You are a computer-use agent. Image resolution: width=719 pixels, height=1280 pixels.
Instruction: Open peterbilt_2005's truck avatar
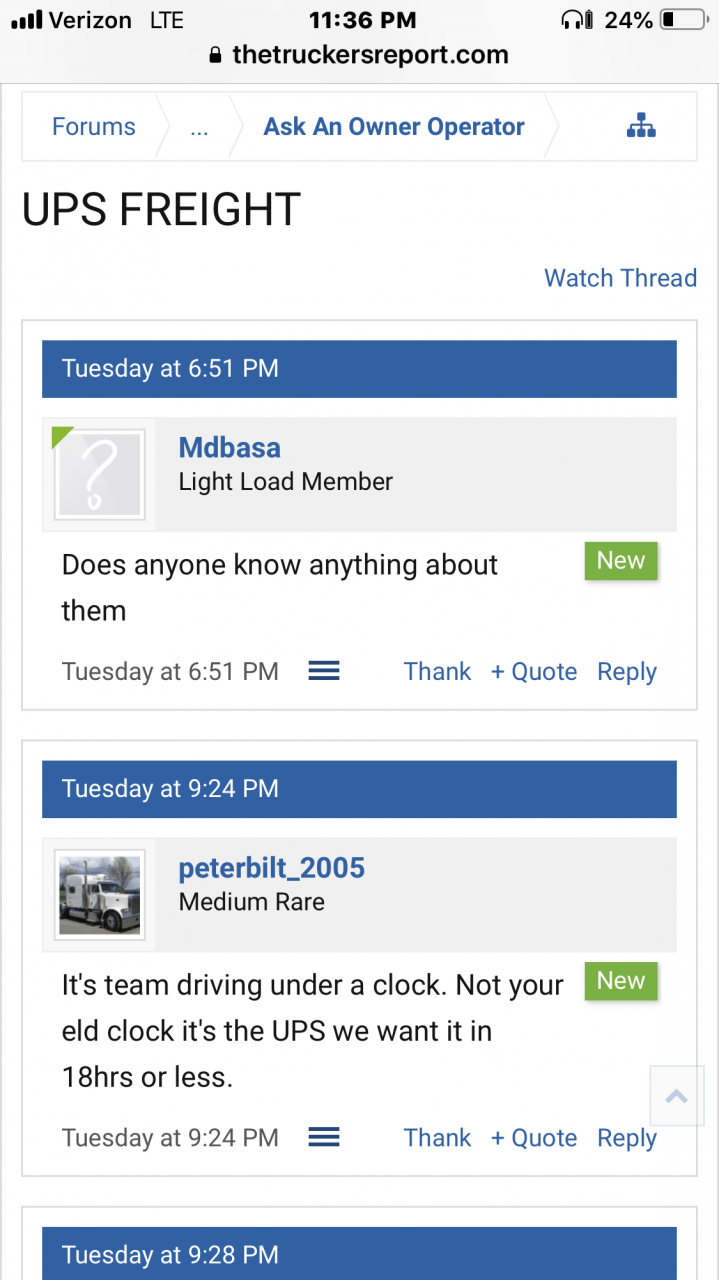coord(99,895)
